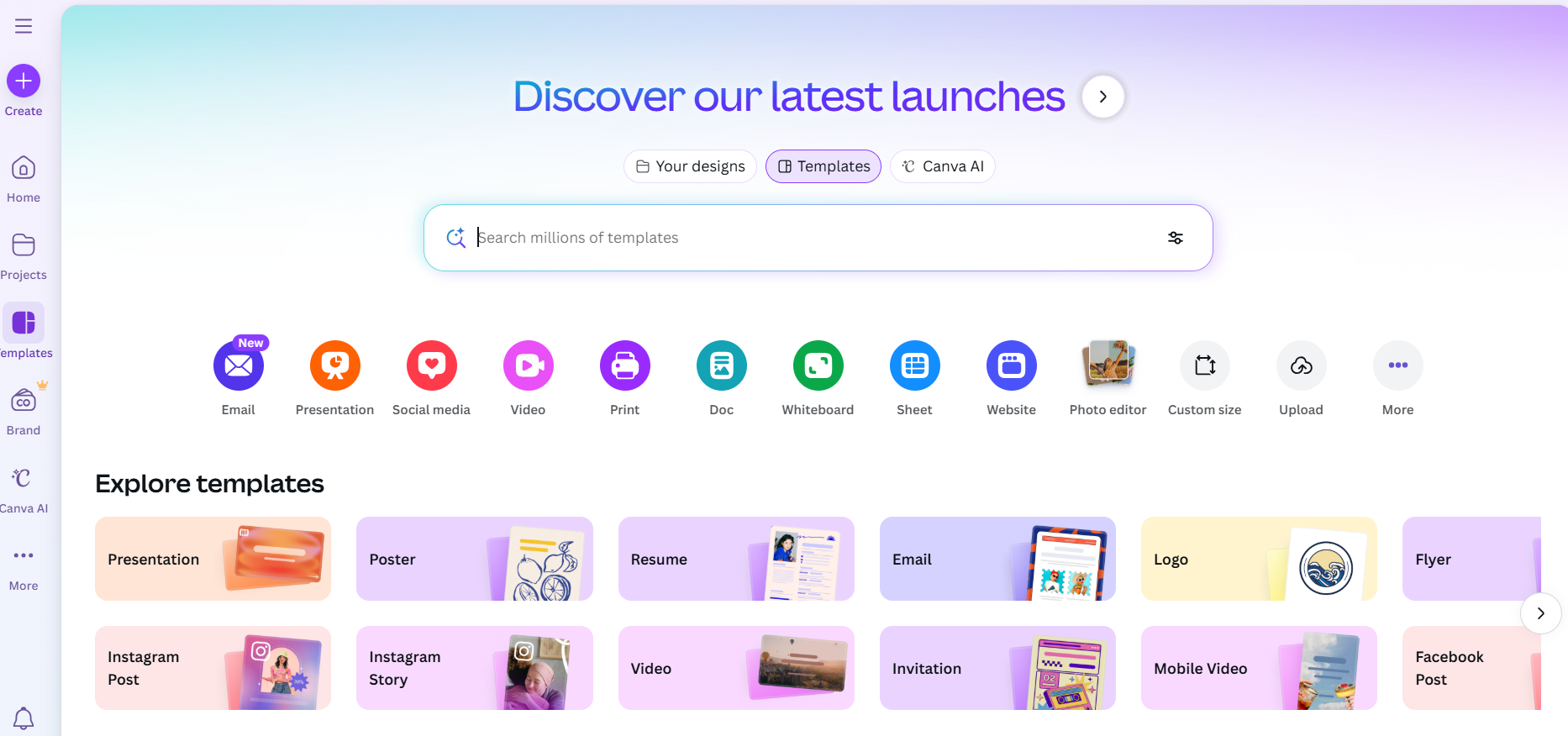
Task: Open Brand kit in sidebar
Action: click(x=24, y=410)
